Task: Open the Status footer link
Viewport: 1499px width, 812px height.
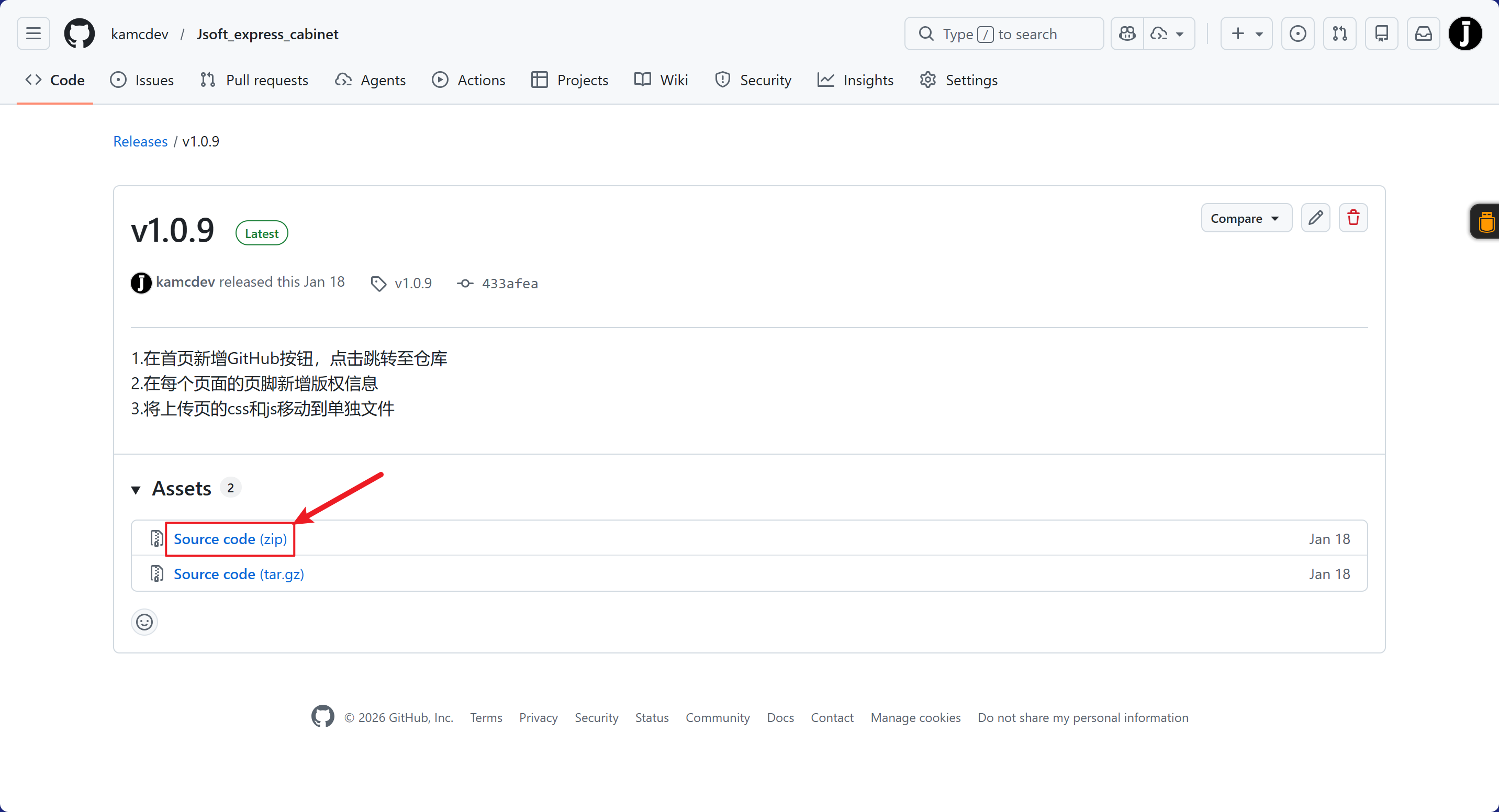Action: click(x=652, y=717)
